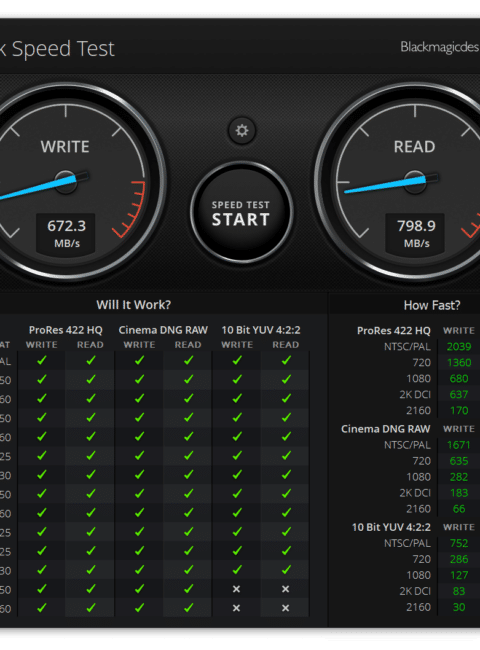Click the WRITE gauge needle hub

66,182
